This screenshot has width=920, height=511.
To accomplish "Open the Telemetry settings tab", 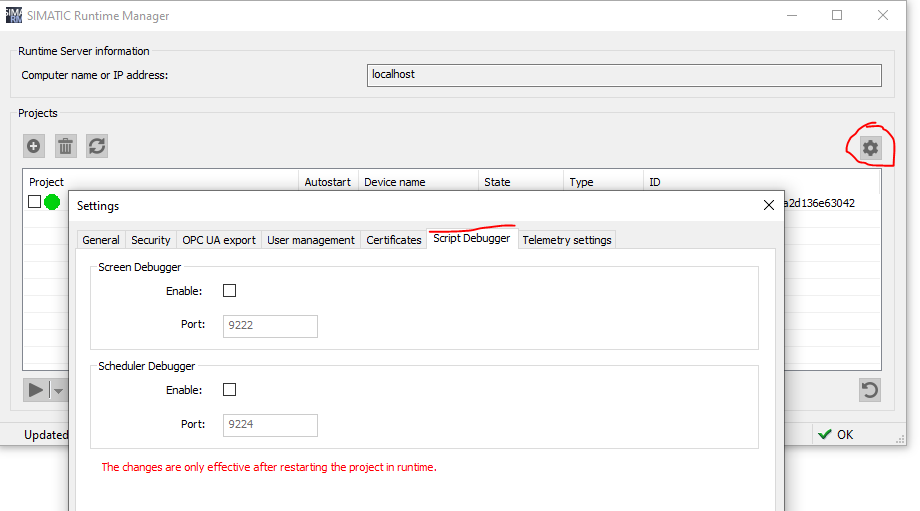I will click(x=567, y=240).
